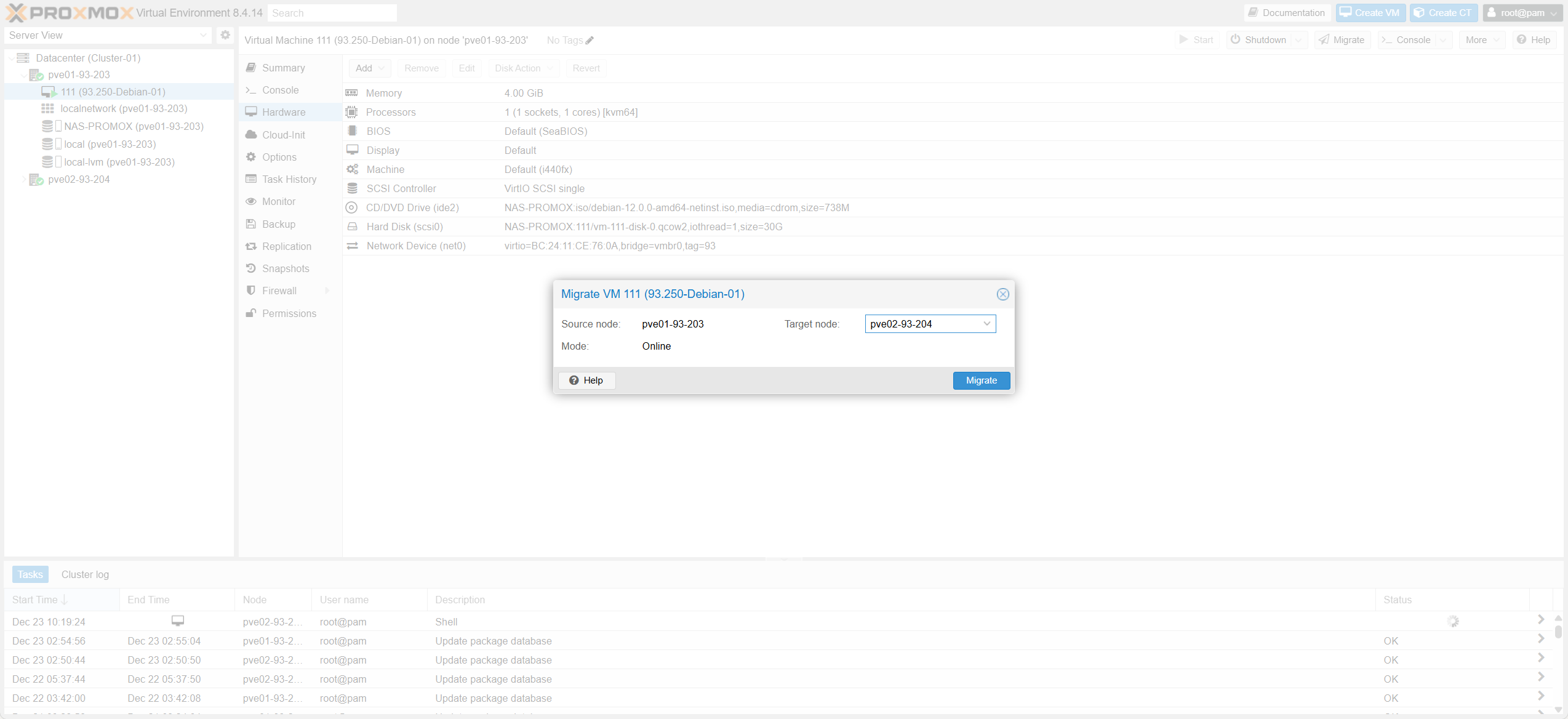Click the NAS-PROMOX storage icon
The image size is (1568, 719).
(x=47, y=126)
